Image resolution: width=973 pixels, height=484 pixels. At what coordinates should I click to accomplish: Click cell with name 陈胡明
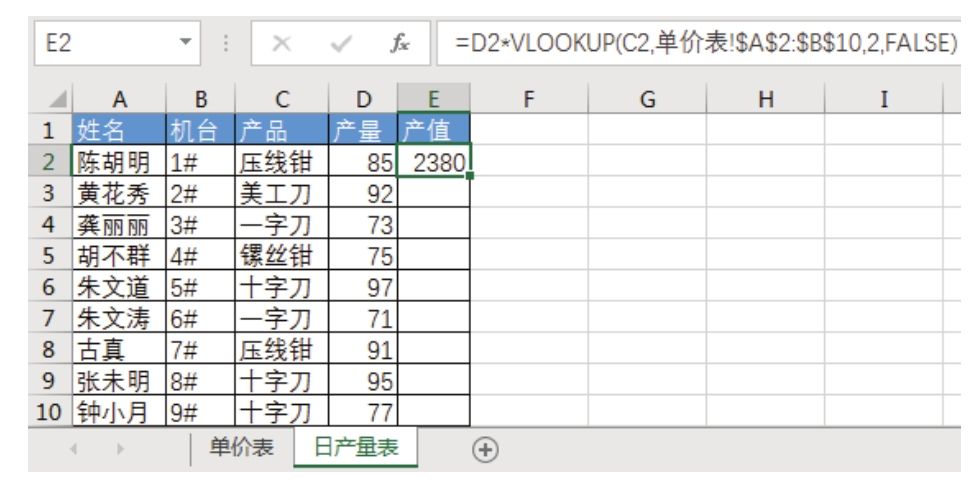(x=119, y=159)
